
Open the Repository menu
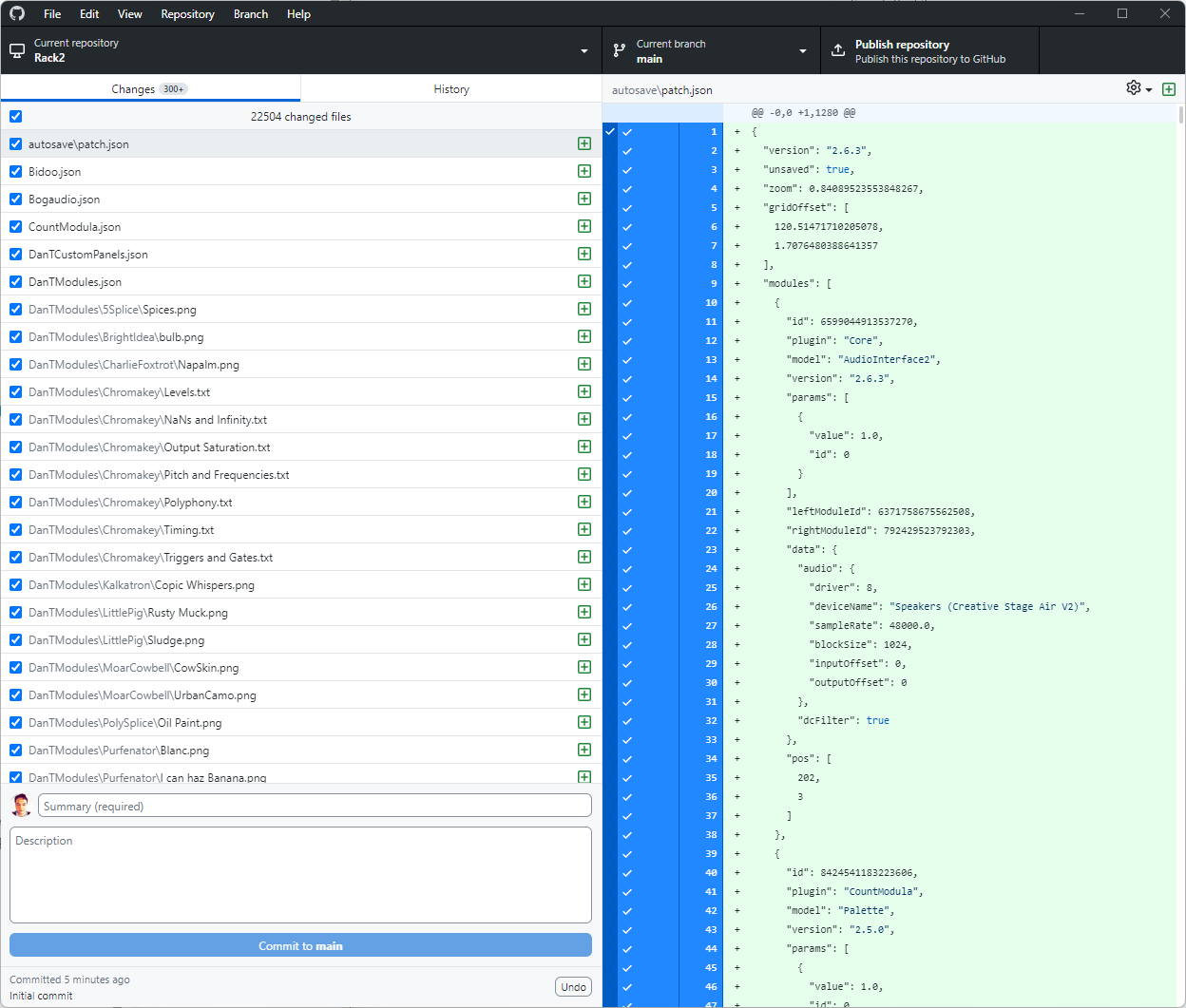(187, 13)
